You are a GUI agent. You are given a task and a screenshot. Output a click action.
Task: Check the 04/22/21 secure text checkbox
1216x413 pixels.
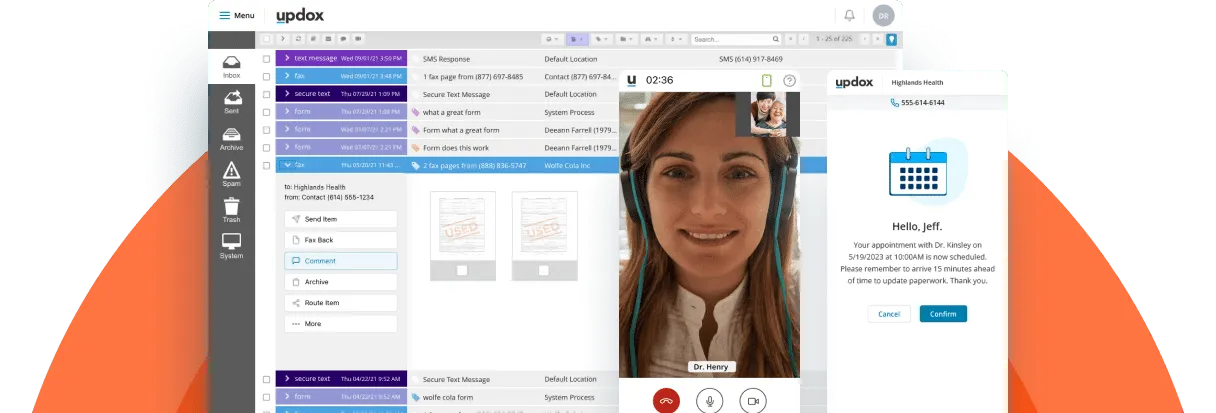pos(266,380)
